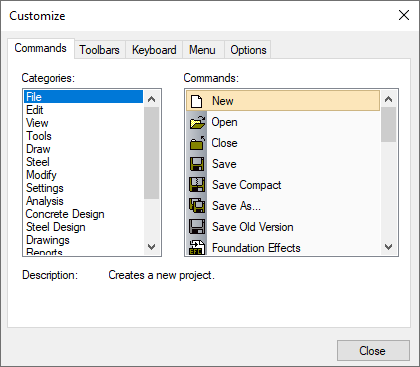Click the Save Old Version icon

pos(197,227)
